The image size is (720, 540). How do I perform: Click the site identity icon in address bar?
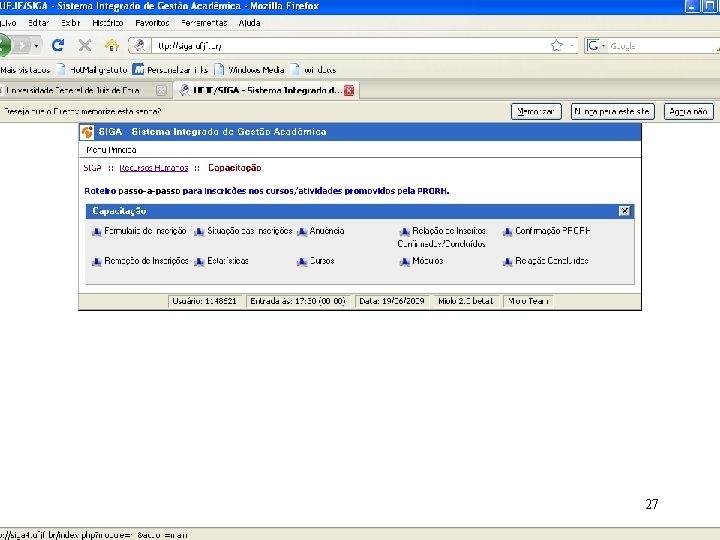point(139,45)
